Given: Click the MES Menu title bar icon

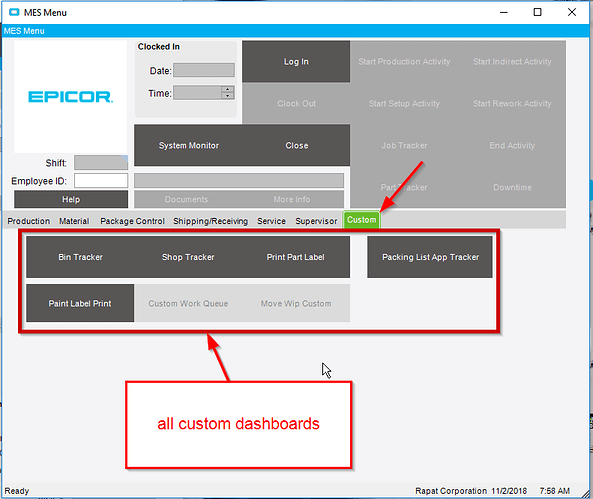Looking at the screenshot, I should pos(14,12).
